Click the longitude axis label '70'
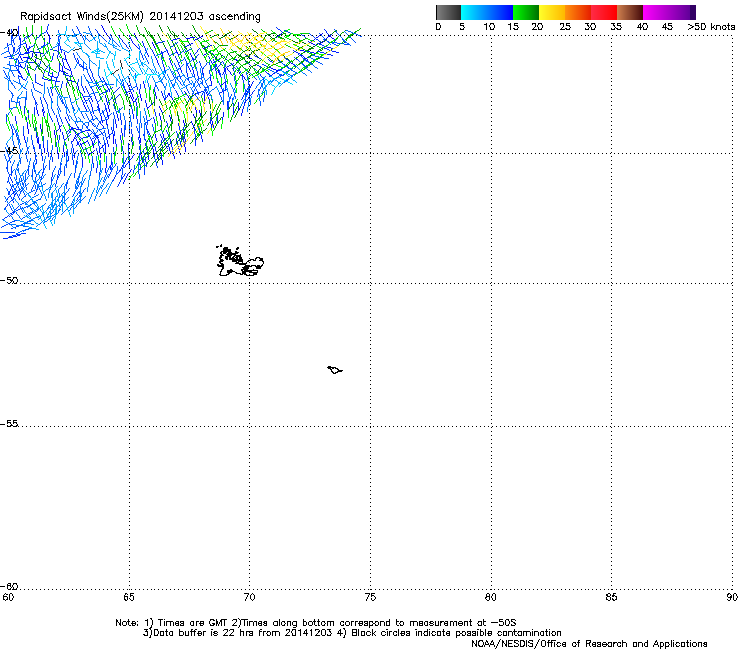 tap(249, 598)
